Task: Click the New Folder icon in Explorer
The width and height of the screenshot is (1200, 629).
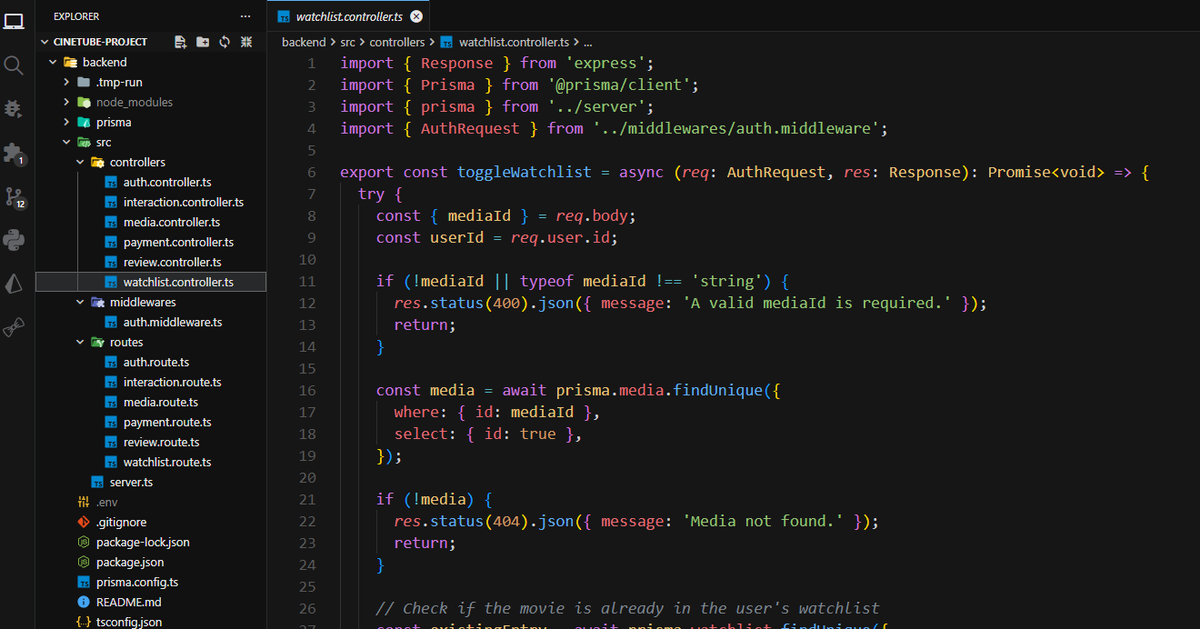Action: pos(203,42)
